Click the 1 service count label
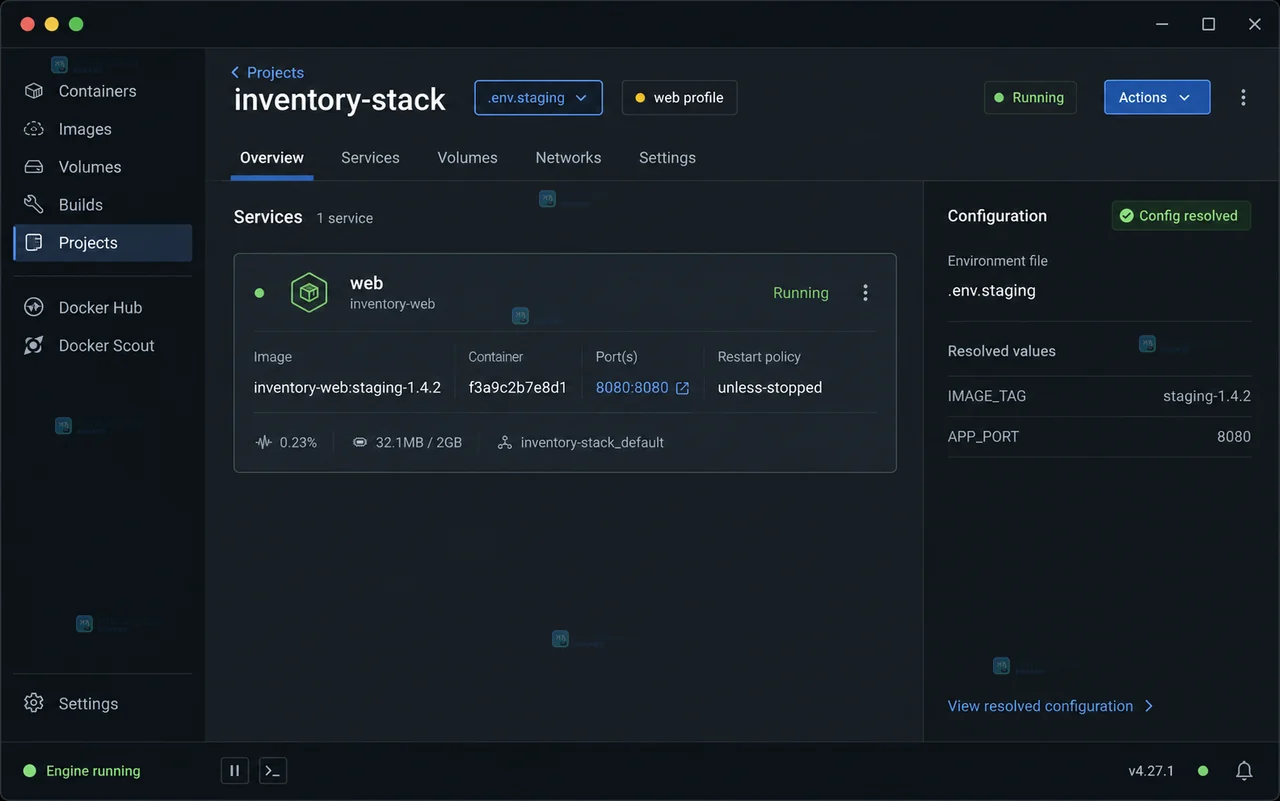1280x801 pixels. coord(345,218)
